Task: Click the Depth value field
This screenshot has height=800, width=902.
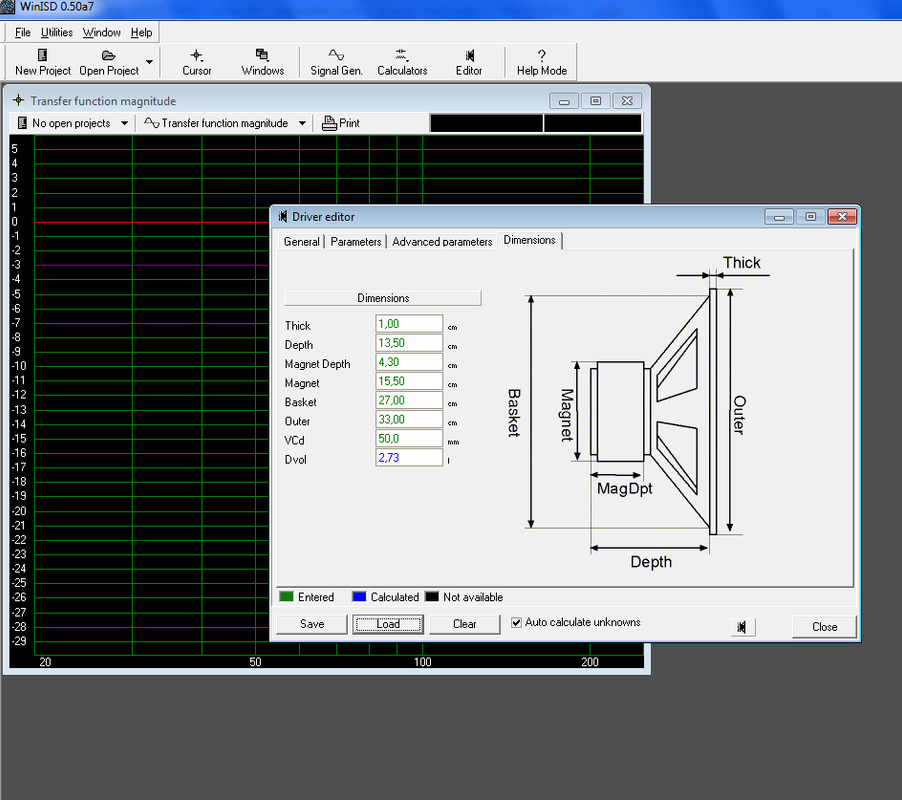Action: tap(409, 343)
